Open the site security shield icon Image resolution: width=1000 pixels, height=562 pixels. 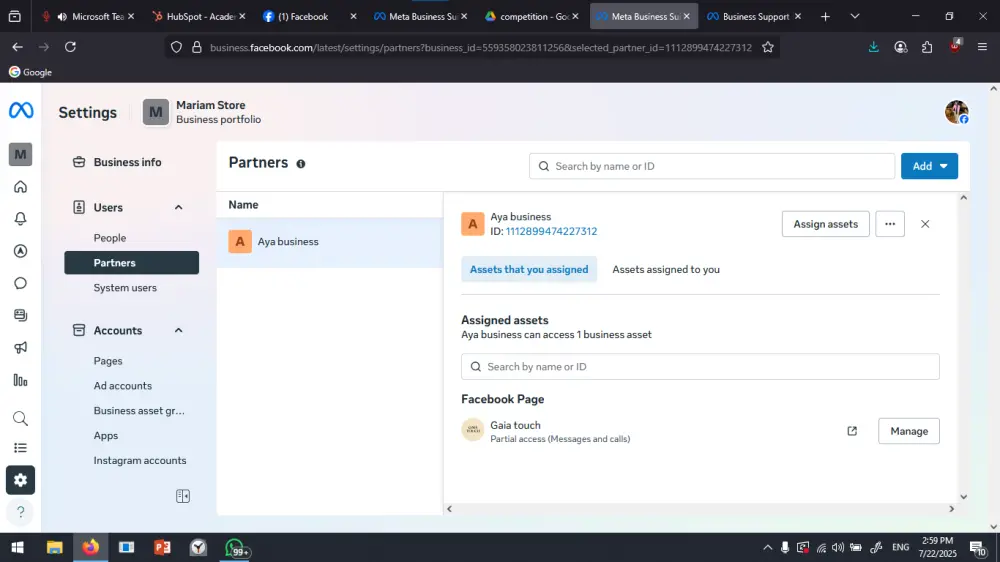pyautogui.click(x=177, y=47)
